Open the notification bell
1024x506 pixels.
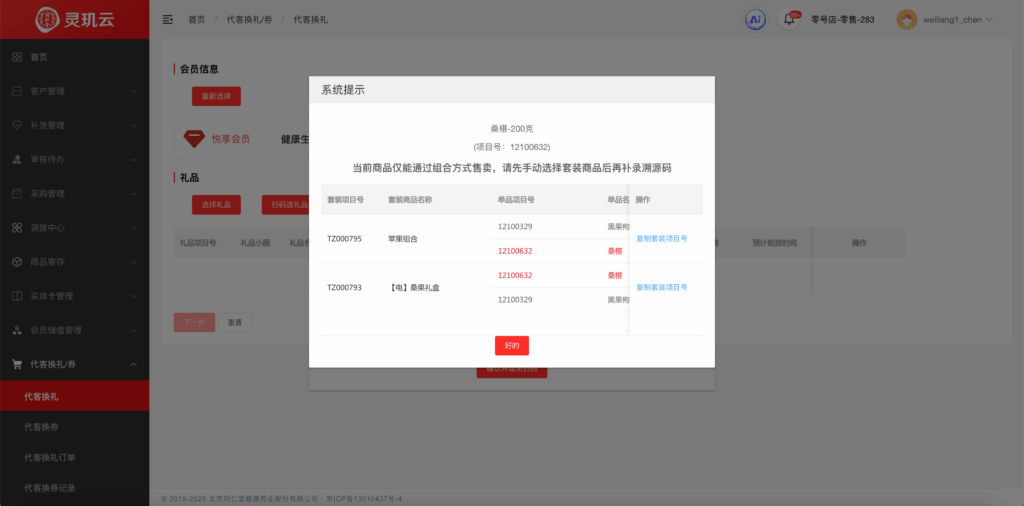(x=788, y=19)
